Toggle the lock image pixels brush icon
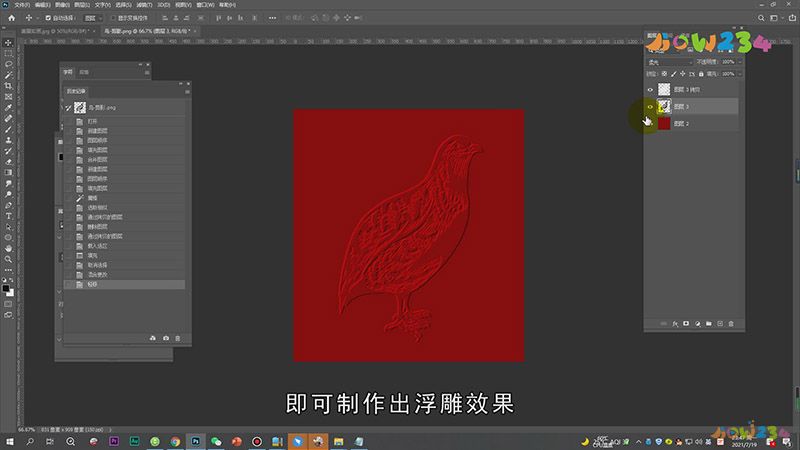 (673, 74)
